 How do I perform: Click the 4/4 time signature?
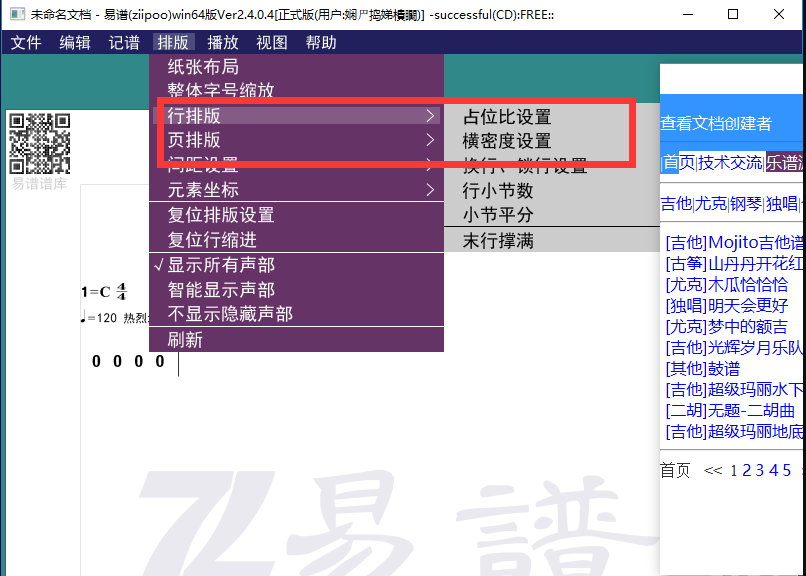tap(121, 291)
